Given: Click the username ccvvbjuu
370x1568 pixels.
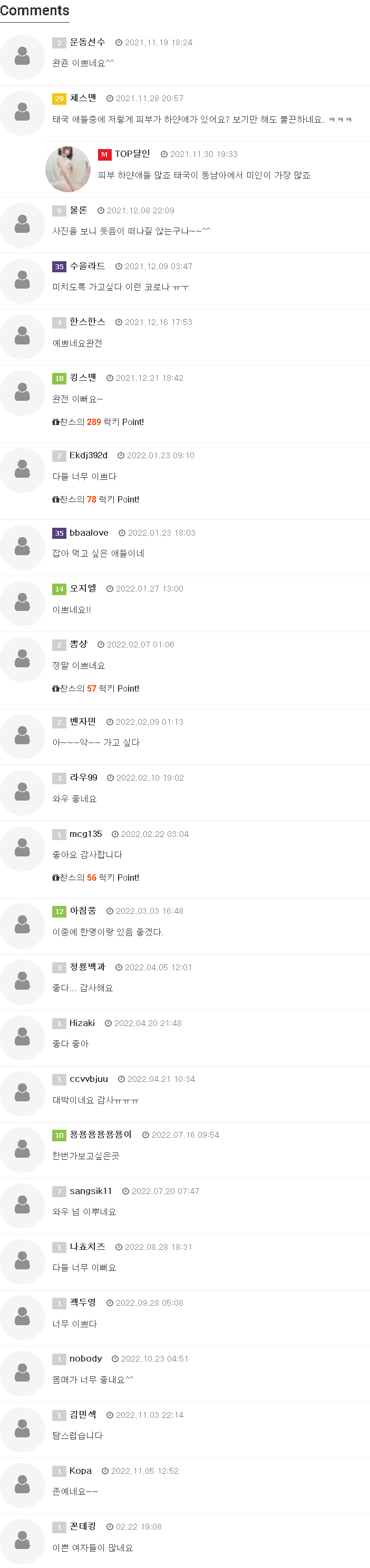Looking at the screenshot, I should (x=89, y=1079).
